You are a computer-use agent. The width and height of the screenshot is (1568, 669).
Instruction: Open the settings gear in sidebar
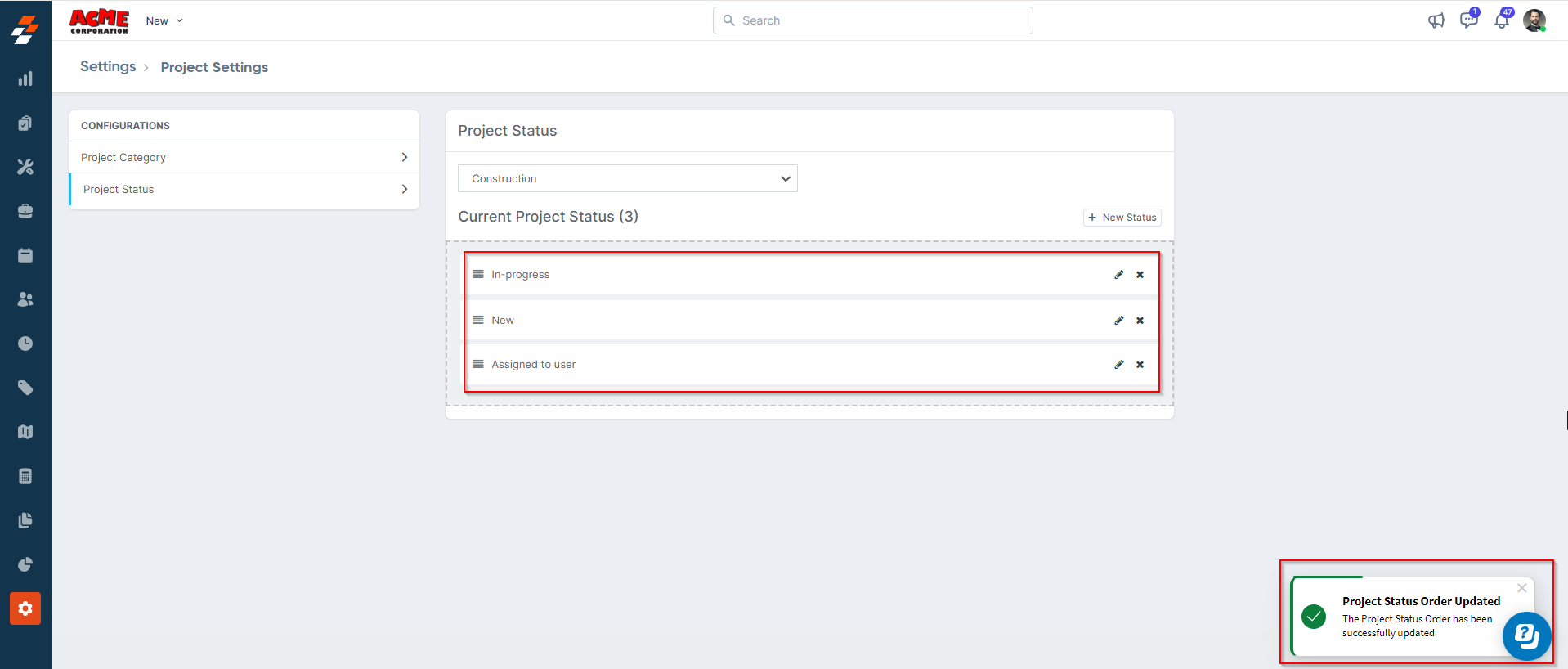pos(25,608)
